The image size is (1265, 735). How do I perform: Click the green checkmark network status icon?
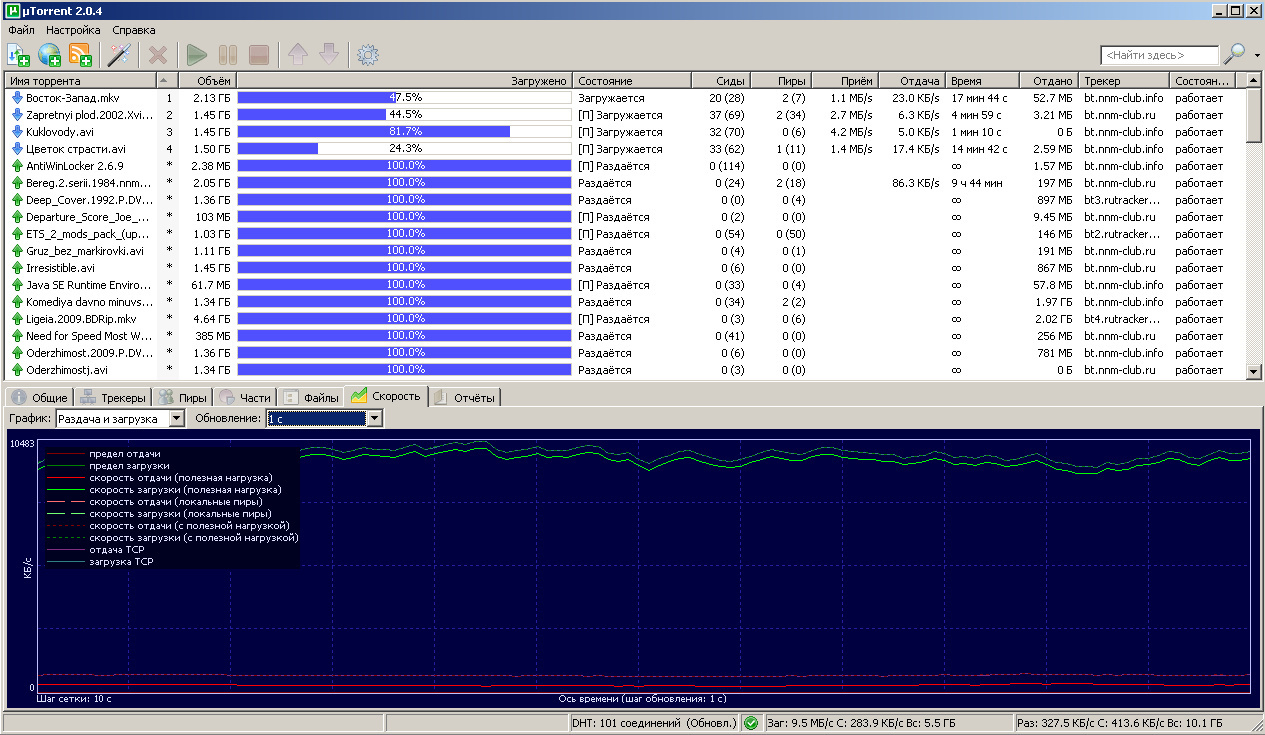751,722
